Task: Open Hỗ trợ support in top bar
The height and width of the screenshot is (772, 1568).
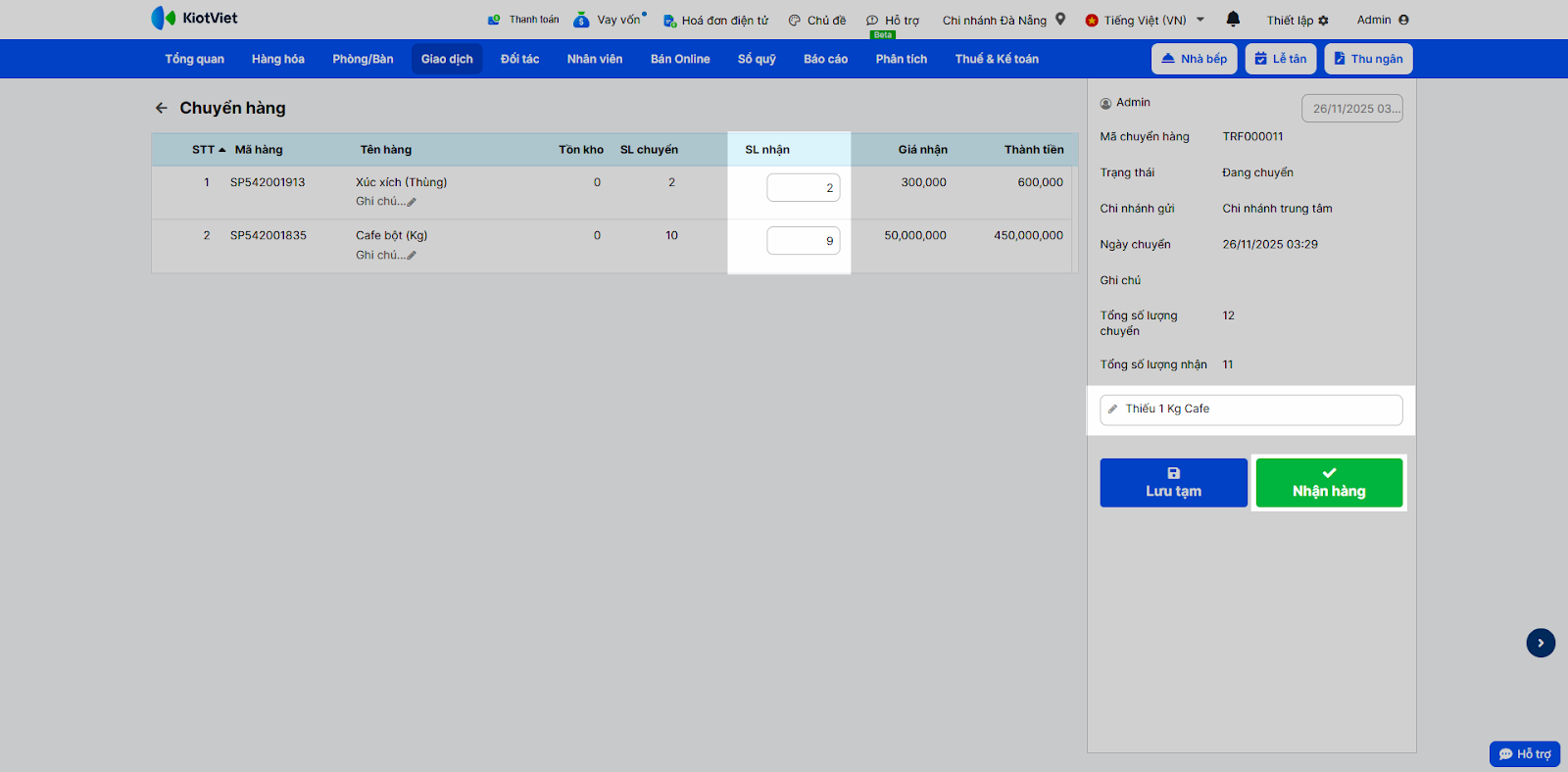Action: 893,20
